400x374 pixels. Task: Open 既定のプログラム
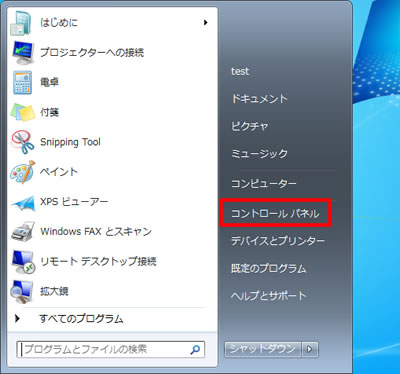pyautogui.click(x=268, y=268)
